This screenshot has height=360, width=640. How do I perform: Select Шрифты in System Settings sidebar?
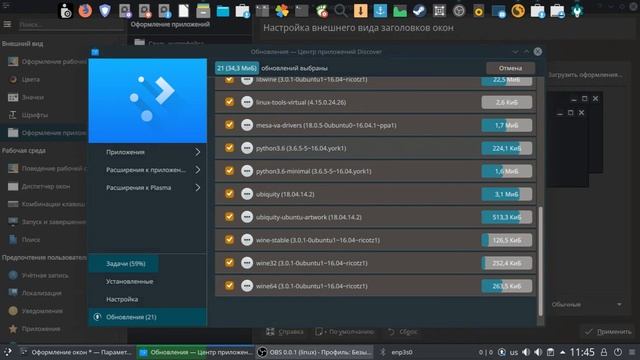point(35,115)
